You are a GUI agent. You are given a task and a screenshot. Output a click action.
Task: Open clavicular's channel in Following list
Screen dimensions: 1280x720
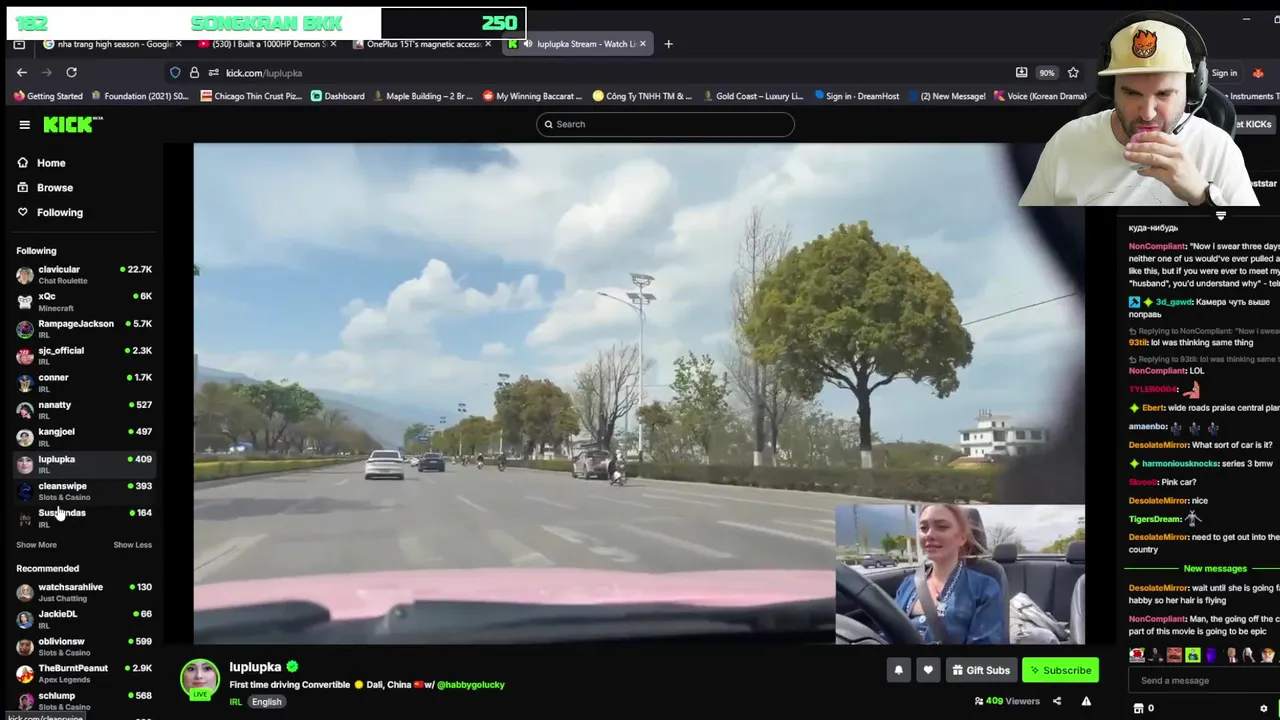tap(84, 274)
